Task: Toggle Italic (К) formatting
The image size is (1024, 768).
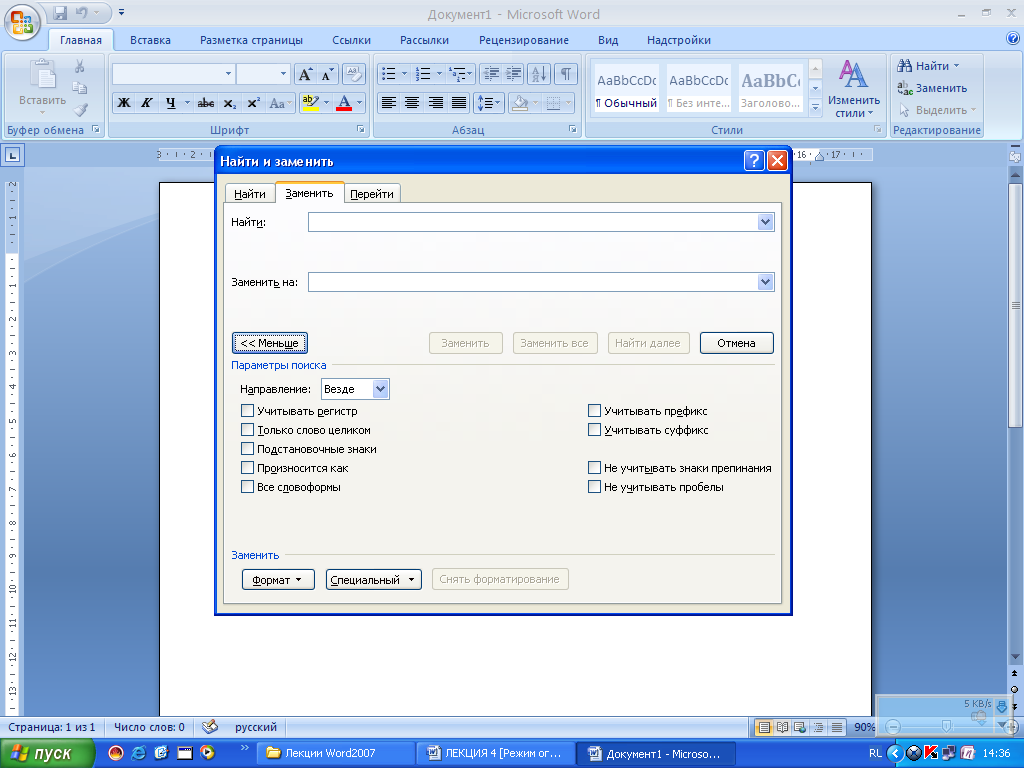Action: (x=147, y=103)
